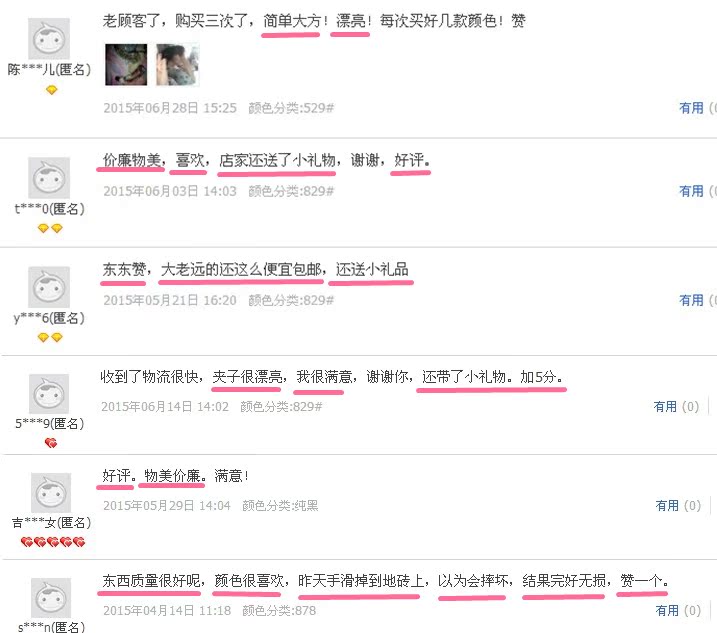Click avatar icon of reviewer y***6
717x633 pixels.
[49, 287]
